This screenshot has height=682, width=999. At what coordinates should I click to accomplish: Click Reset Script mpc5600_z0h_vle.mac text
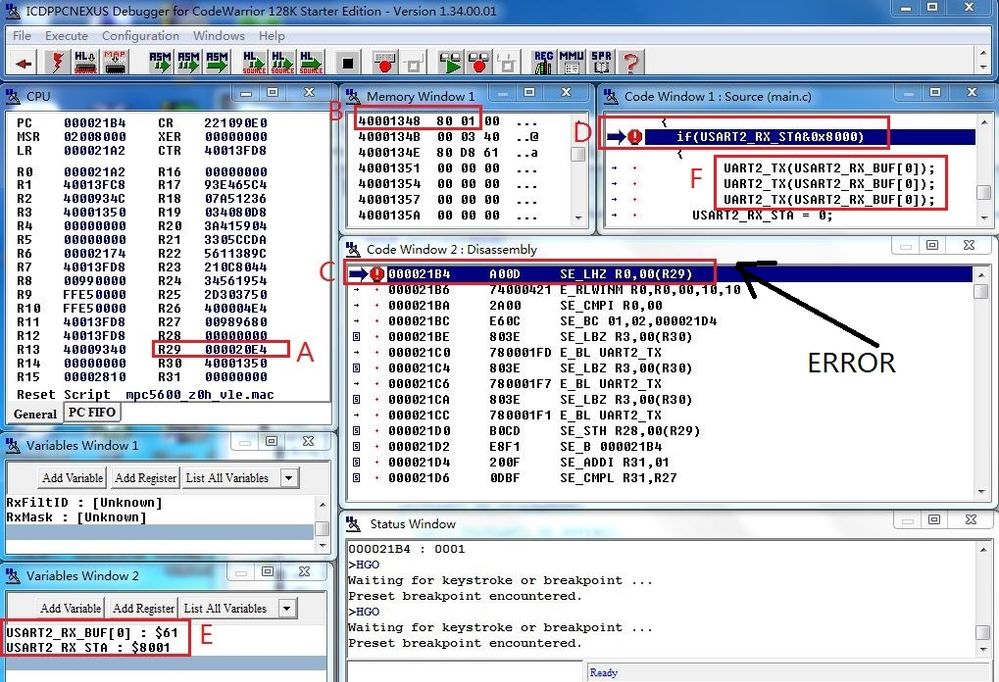coord(145,395)
